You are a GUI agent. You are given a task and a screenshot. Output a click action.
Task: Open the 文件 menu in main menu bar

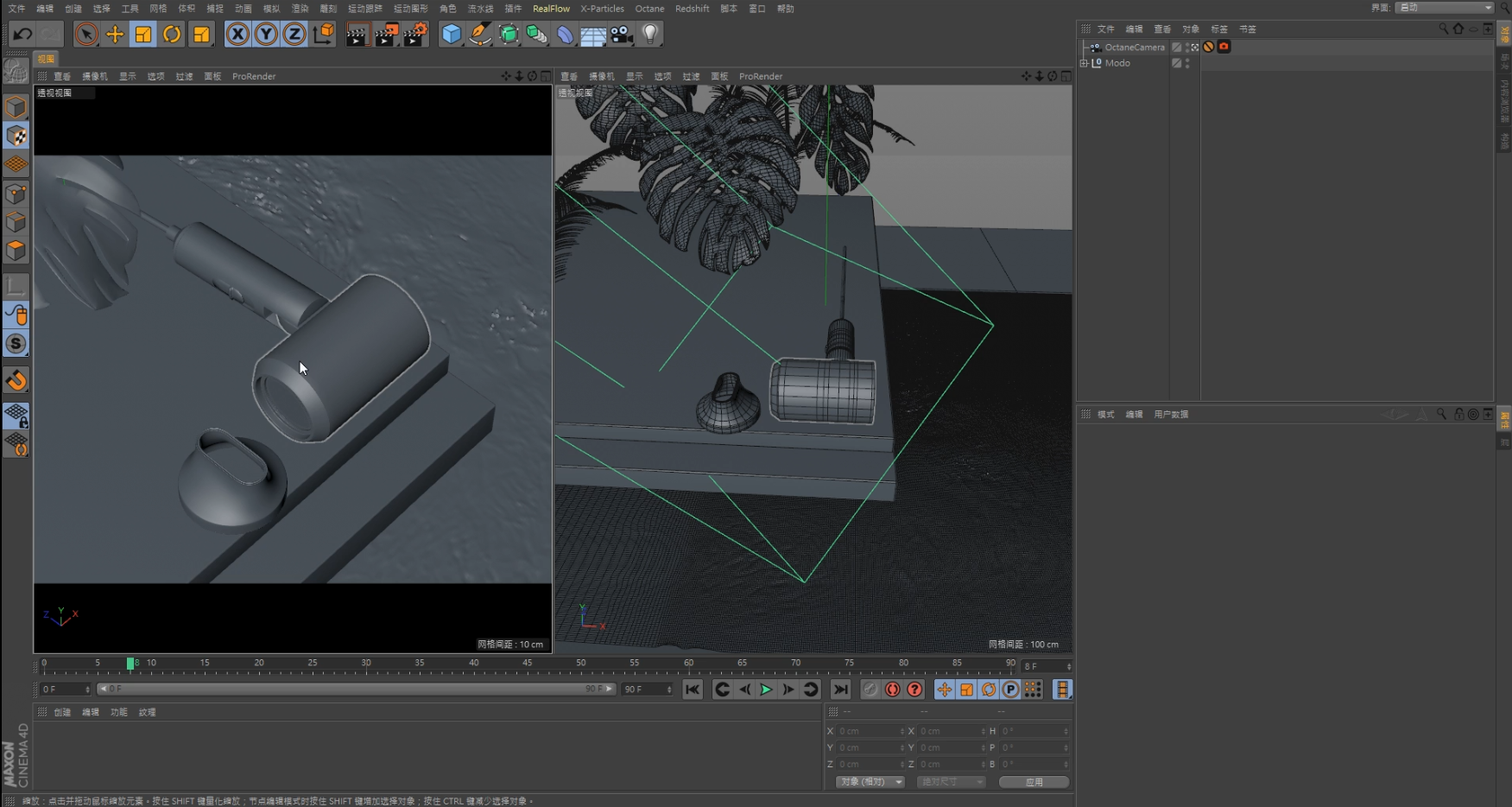point(16,9)
